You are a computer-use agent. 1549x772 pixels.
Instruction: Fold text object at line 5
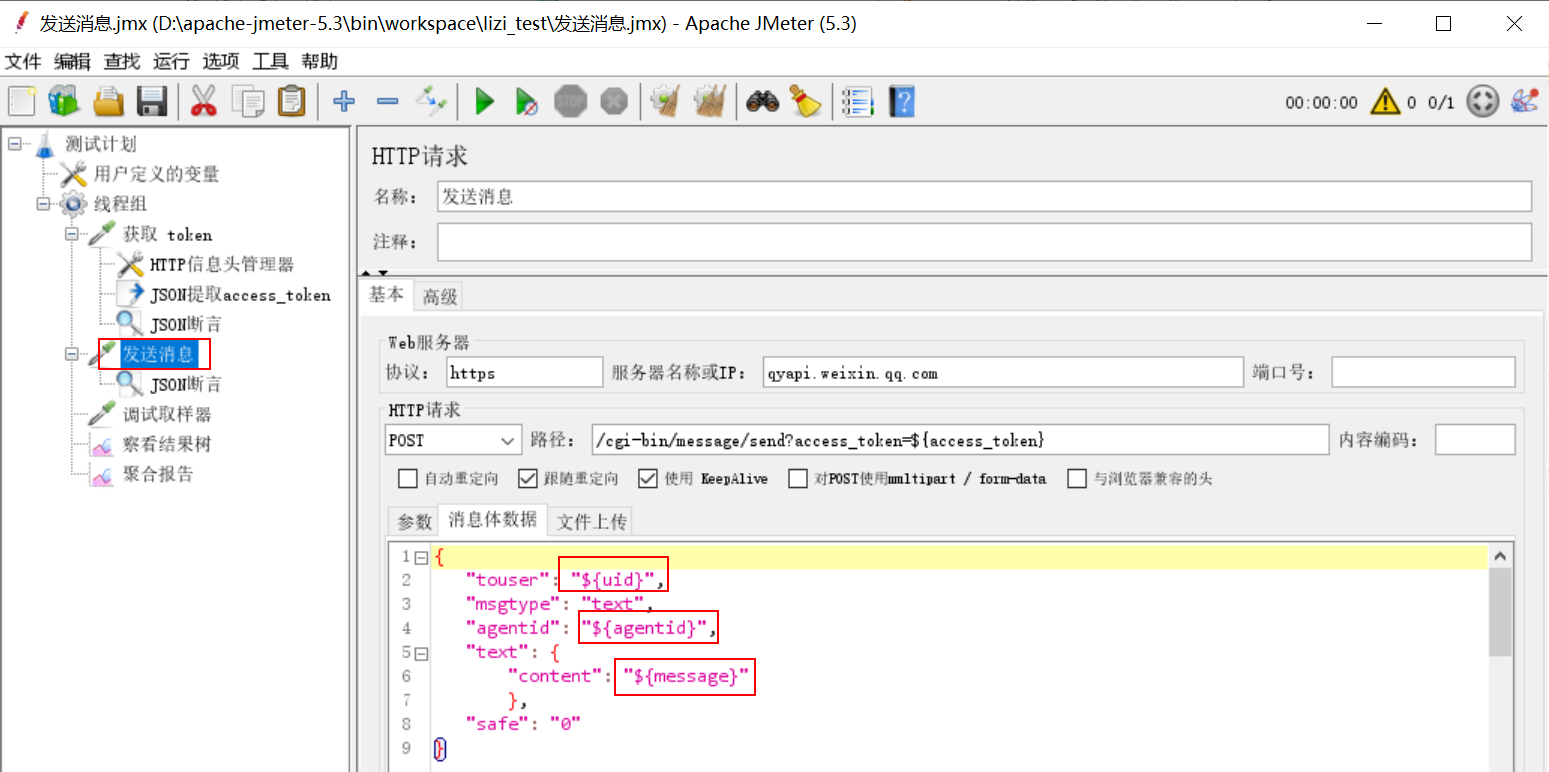421,652
